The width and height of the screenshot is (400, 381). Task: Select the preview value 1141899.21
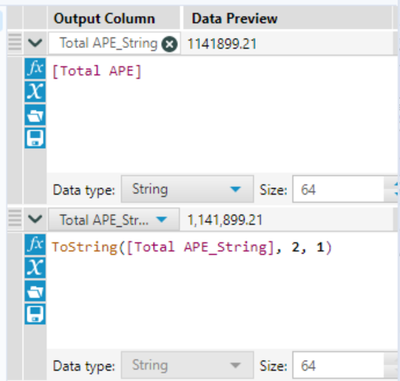[x=222, y=44]
